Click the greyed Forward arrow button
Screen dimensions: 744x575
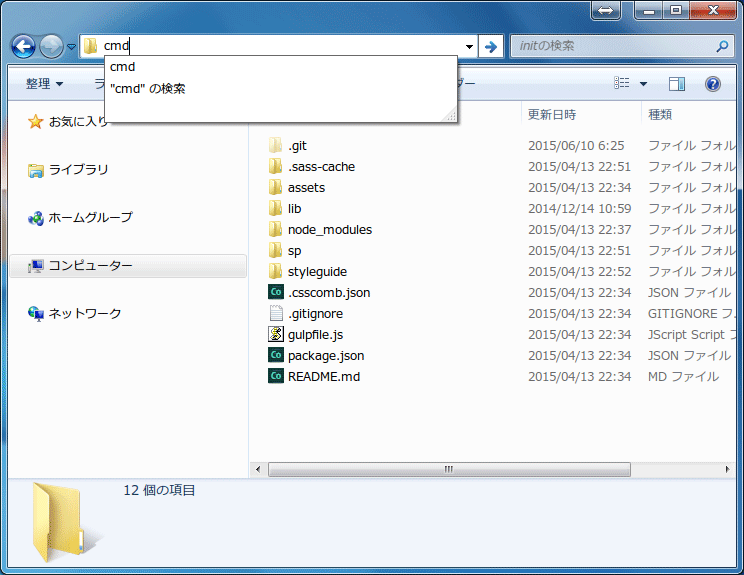[x=51, y=46]
